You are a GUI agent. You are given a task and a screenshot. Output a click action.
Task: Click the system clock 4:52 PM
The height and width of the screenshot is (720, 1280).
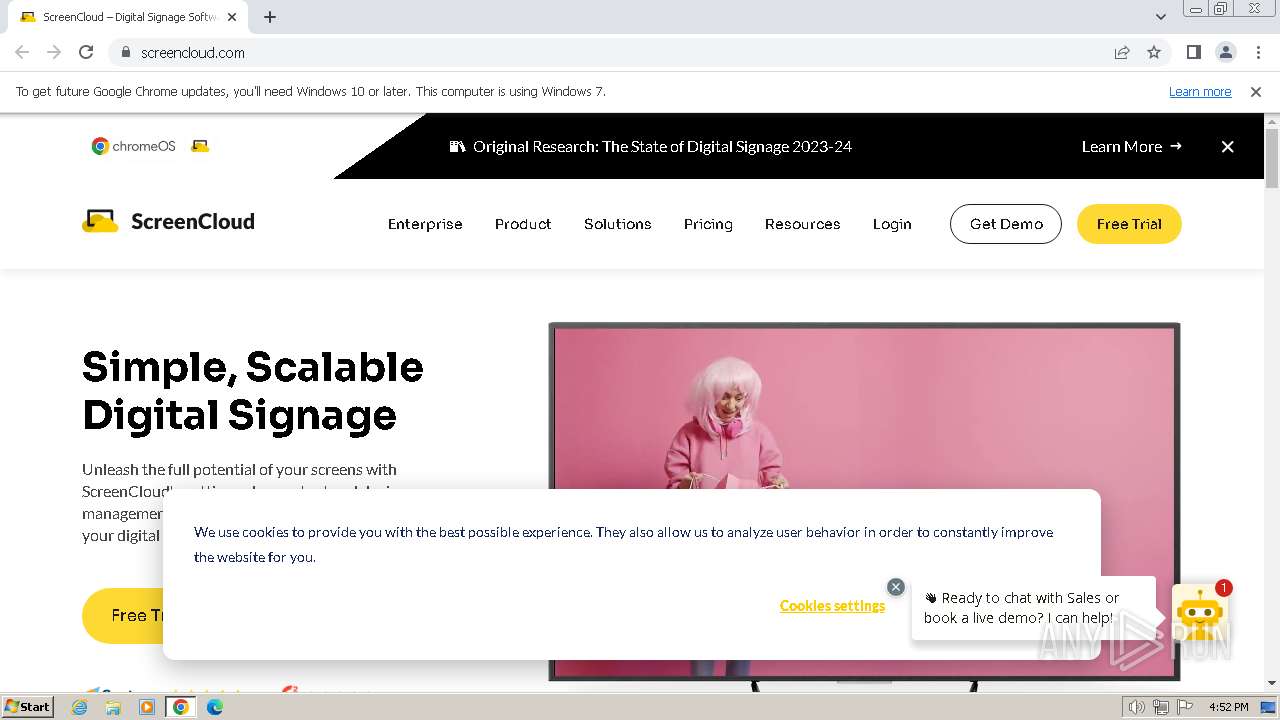[1228, 707]
